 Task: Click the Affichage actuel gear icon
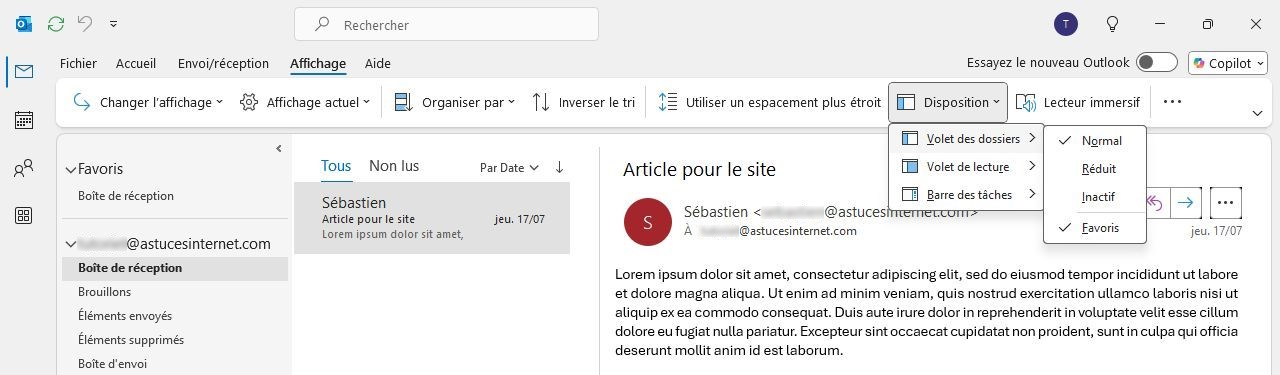click(249, 102)
